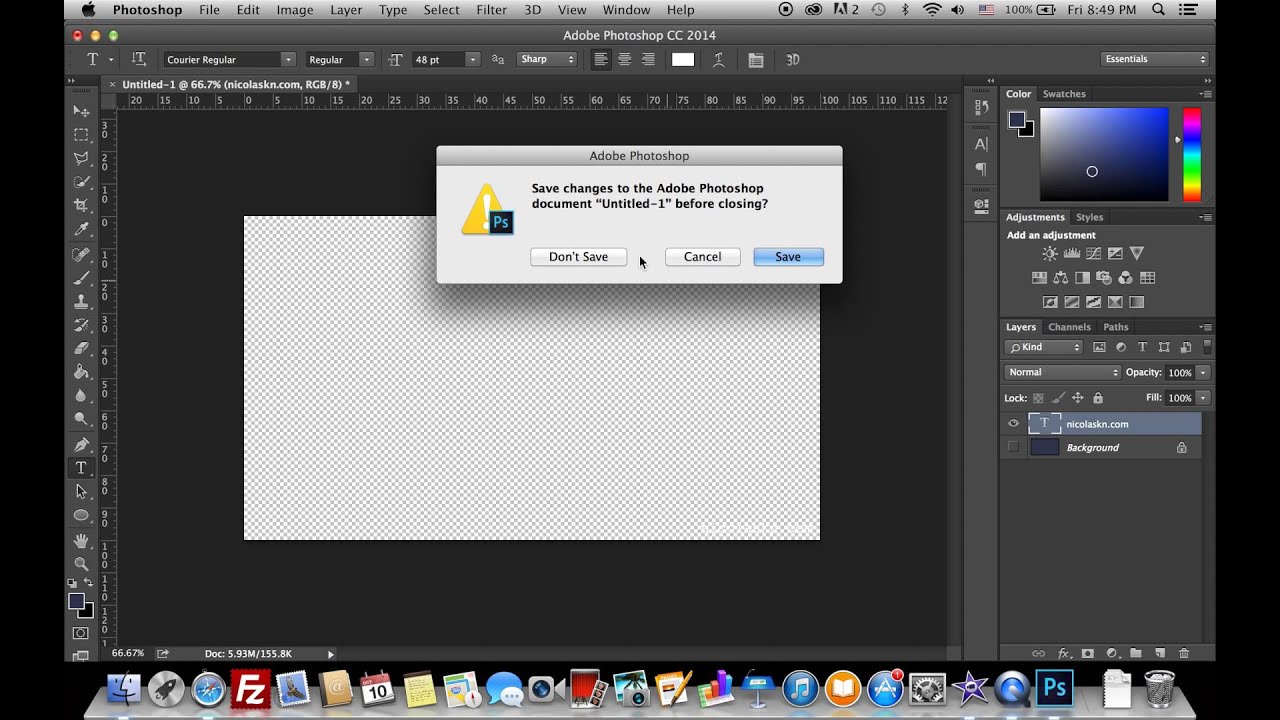The image size is (1280, 720).
Task: Add a Curves adjustment
Action: 1093,254
